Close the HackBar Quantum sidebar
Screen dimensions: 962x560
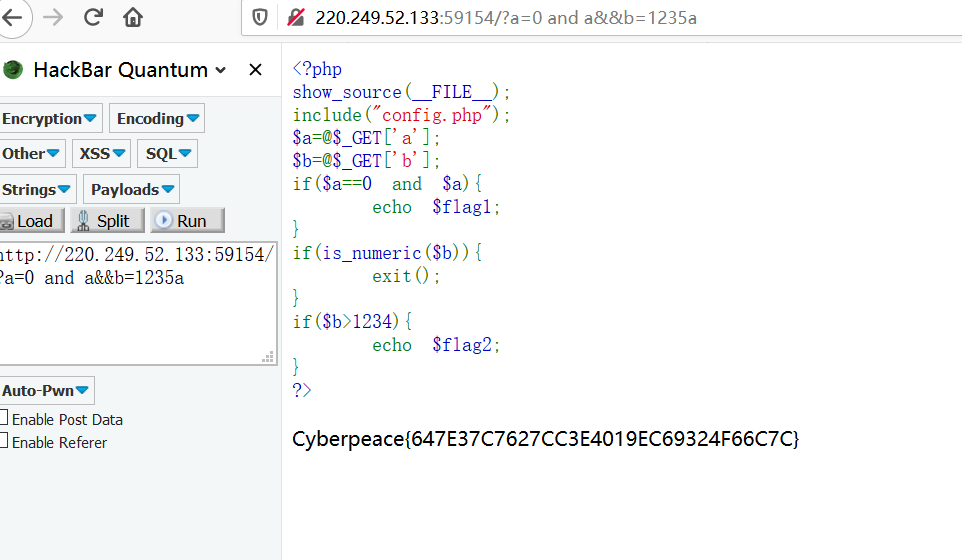255,70
